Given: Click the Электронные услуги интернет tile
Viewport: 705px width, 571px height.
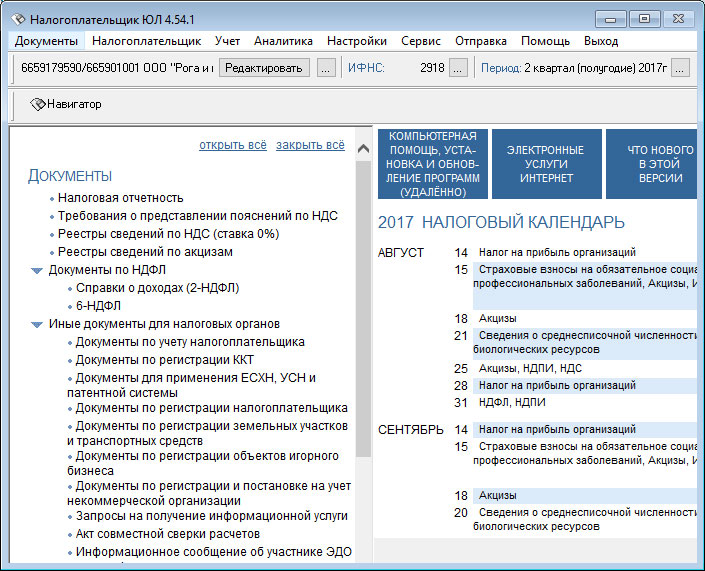Looking at the screenshot, I should click(x=547, y=164).
